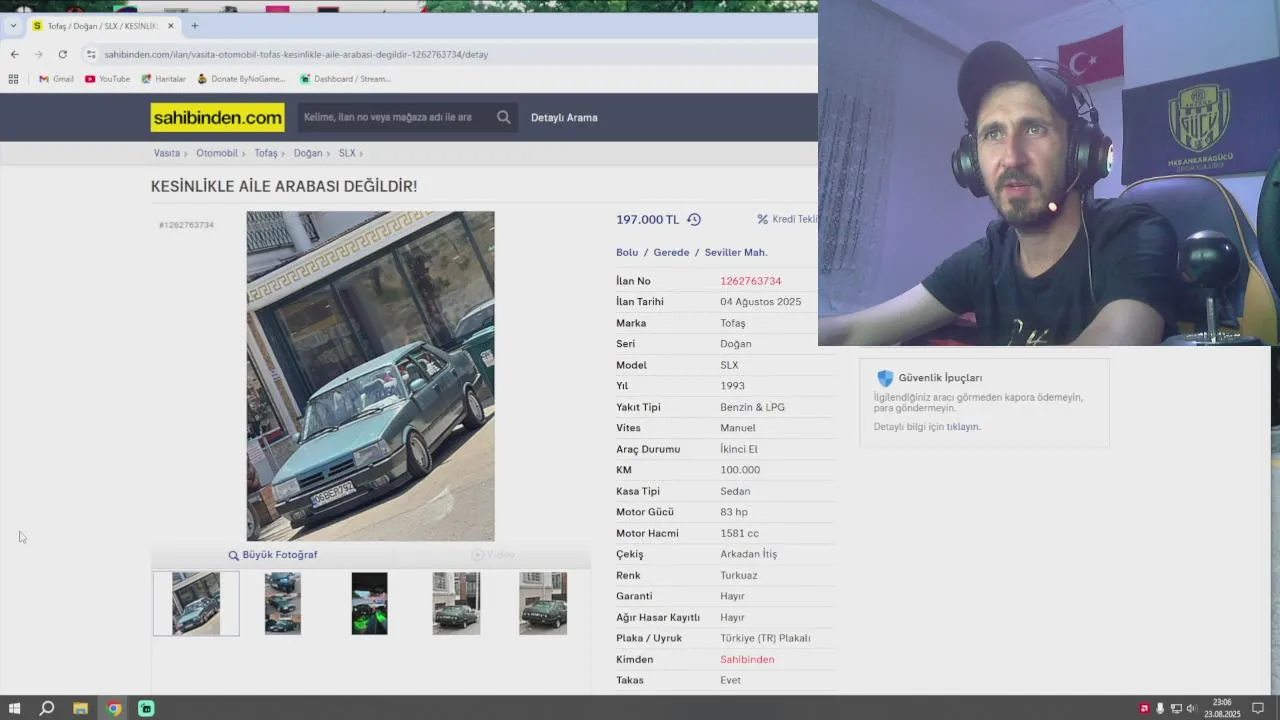
Task: Click the search magnifier icon
Action: coord(503,117)
